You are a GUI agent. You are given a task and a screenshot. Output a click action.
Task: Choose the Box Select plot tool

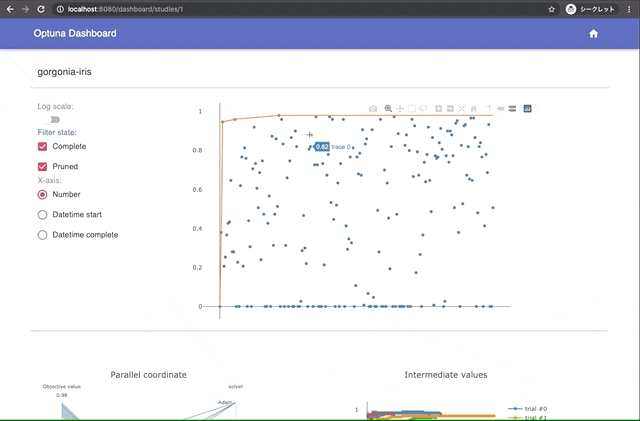click(x=411, y=109)
